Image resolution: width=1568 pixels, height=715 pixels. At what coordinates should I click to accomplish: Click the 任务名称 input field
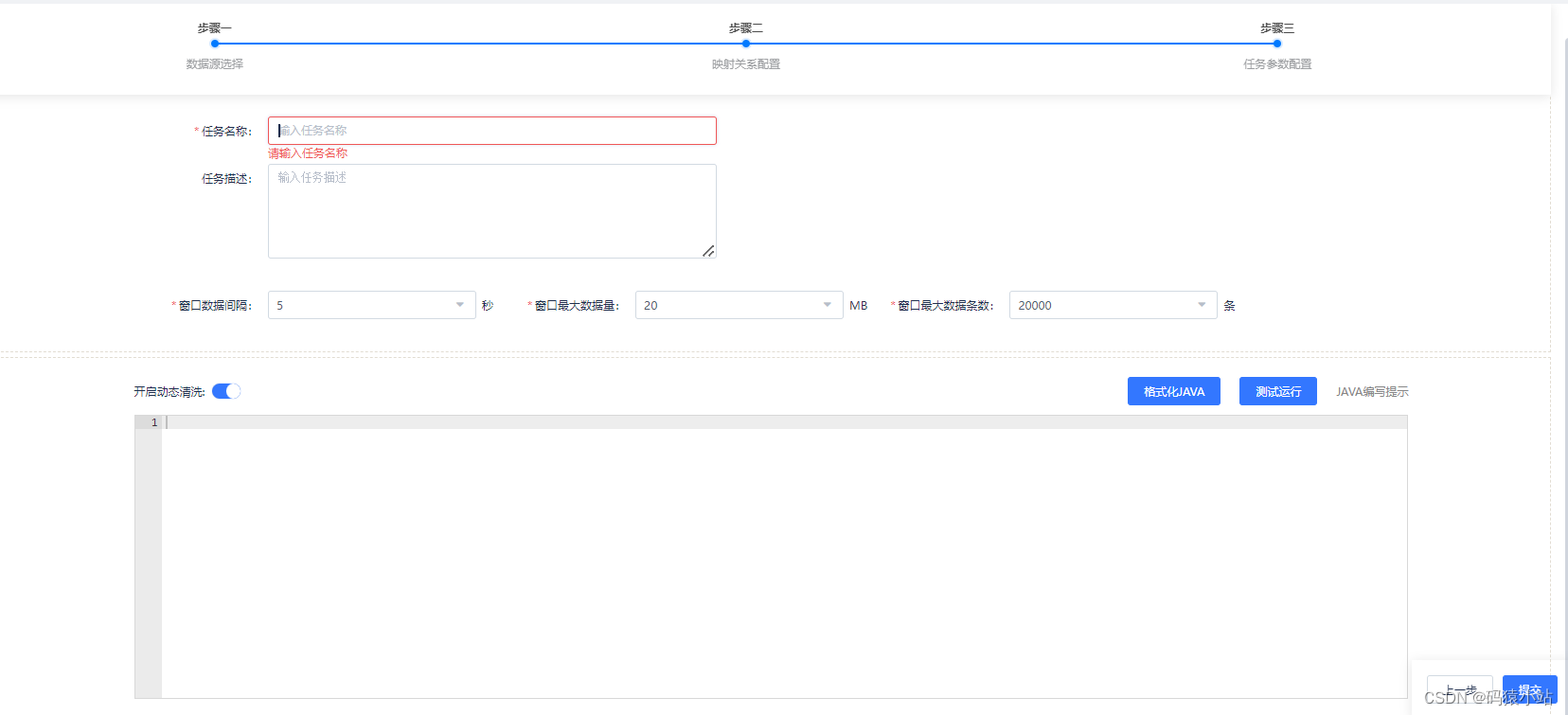(491, 131)
